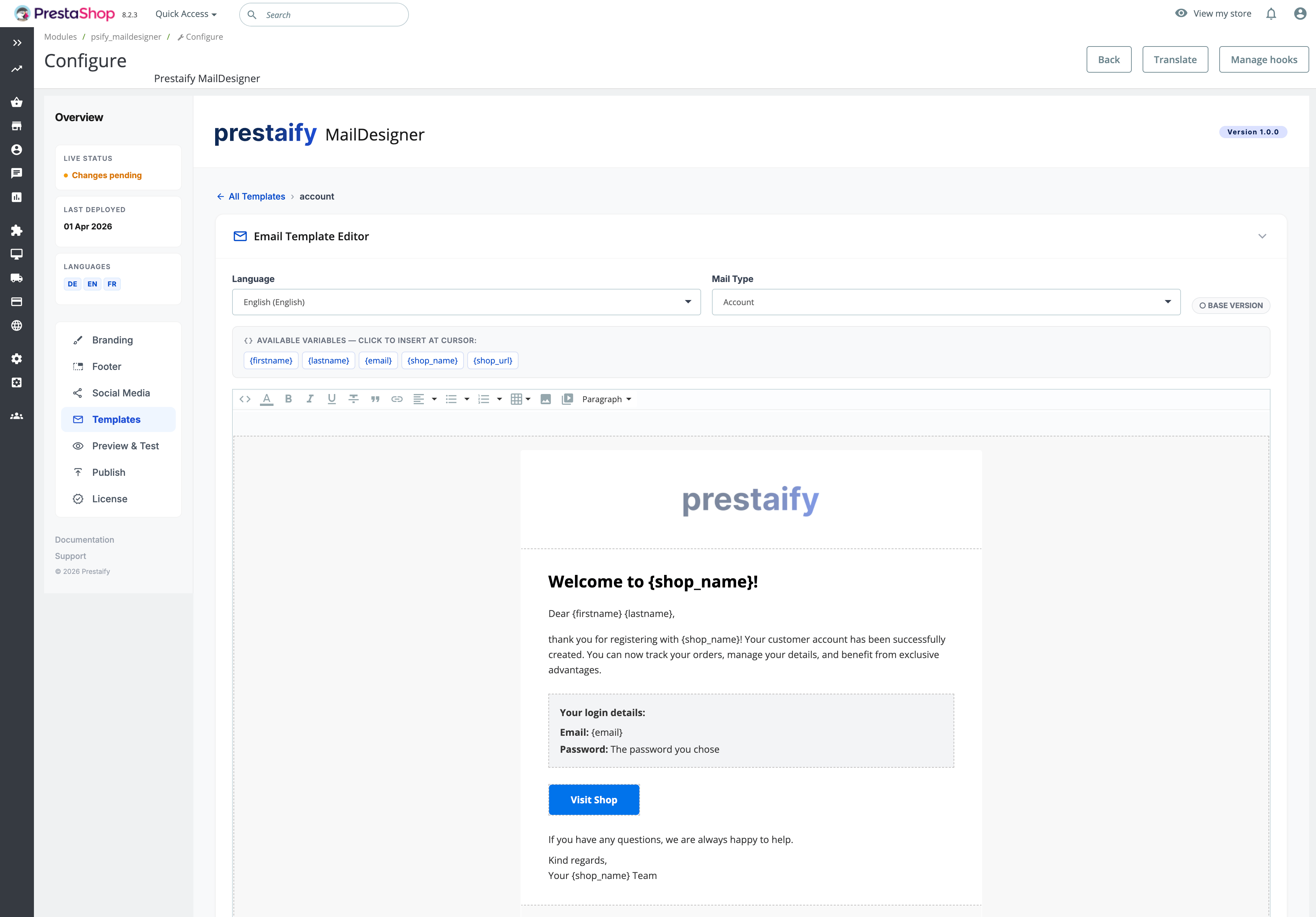
Task: Toggle the BASE VERSION indicator
Action: pyautogui.click(x=1230, y=305)
